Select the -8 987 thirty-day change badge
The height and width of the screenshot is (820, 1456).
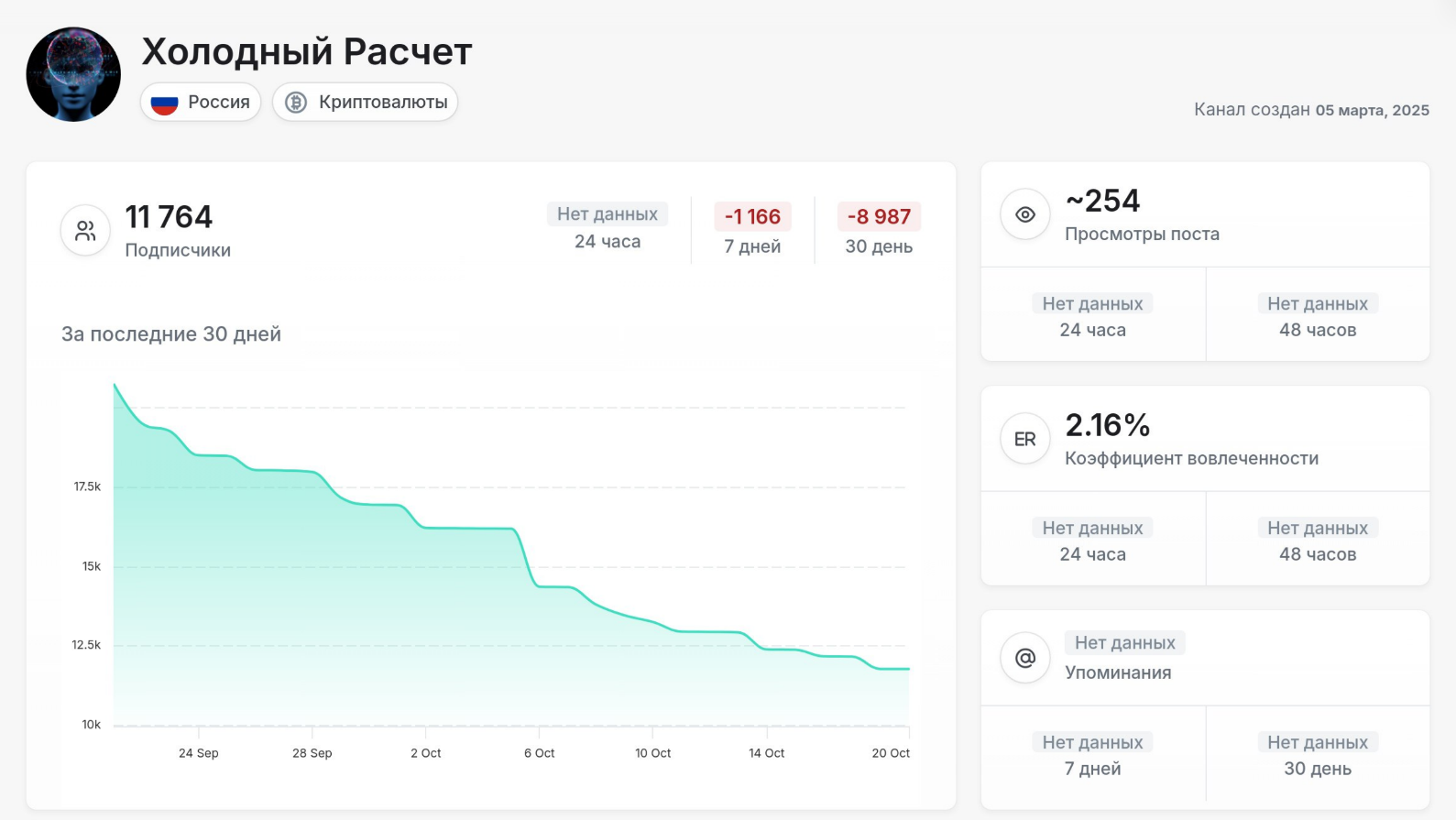tap(879, 217)
